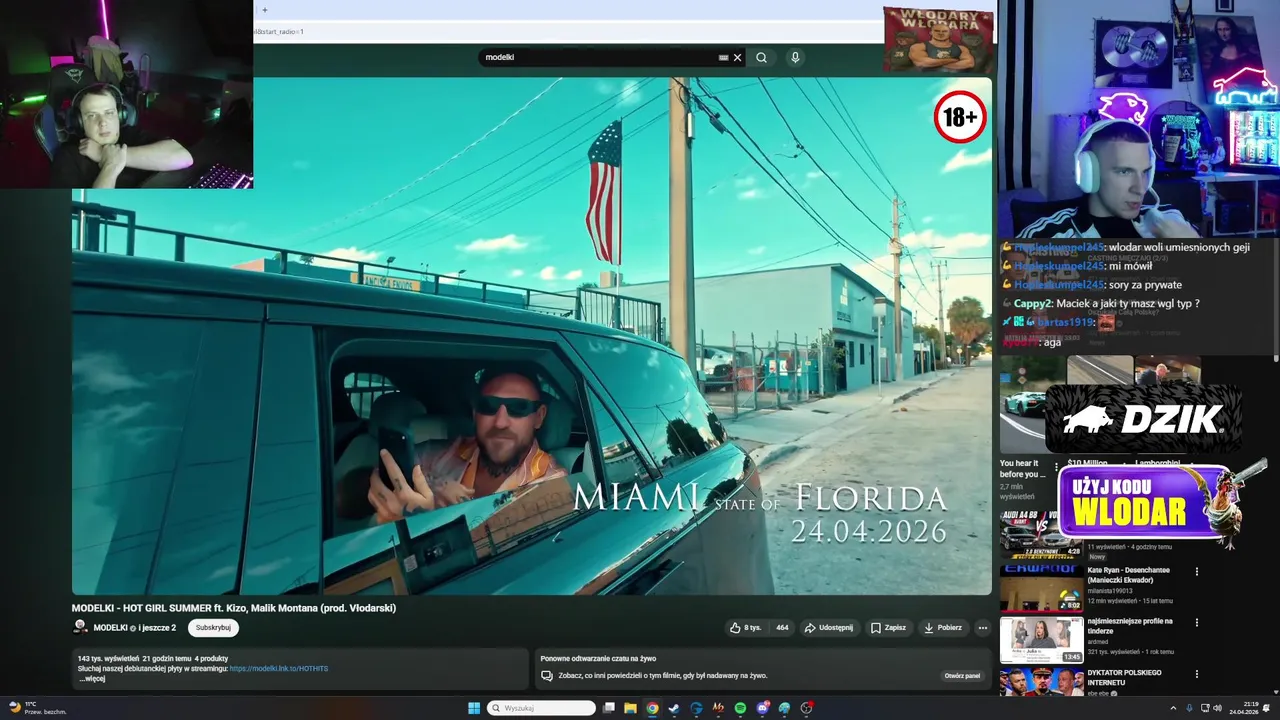The height and width of the screenshot is (720, 1280).
Task: Open Spotify from the taskbar
Action: point(740,708)
